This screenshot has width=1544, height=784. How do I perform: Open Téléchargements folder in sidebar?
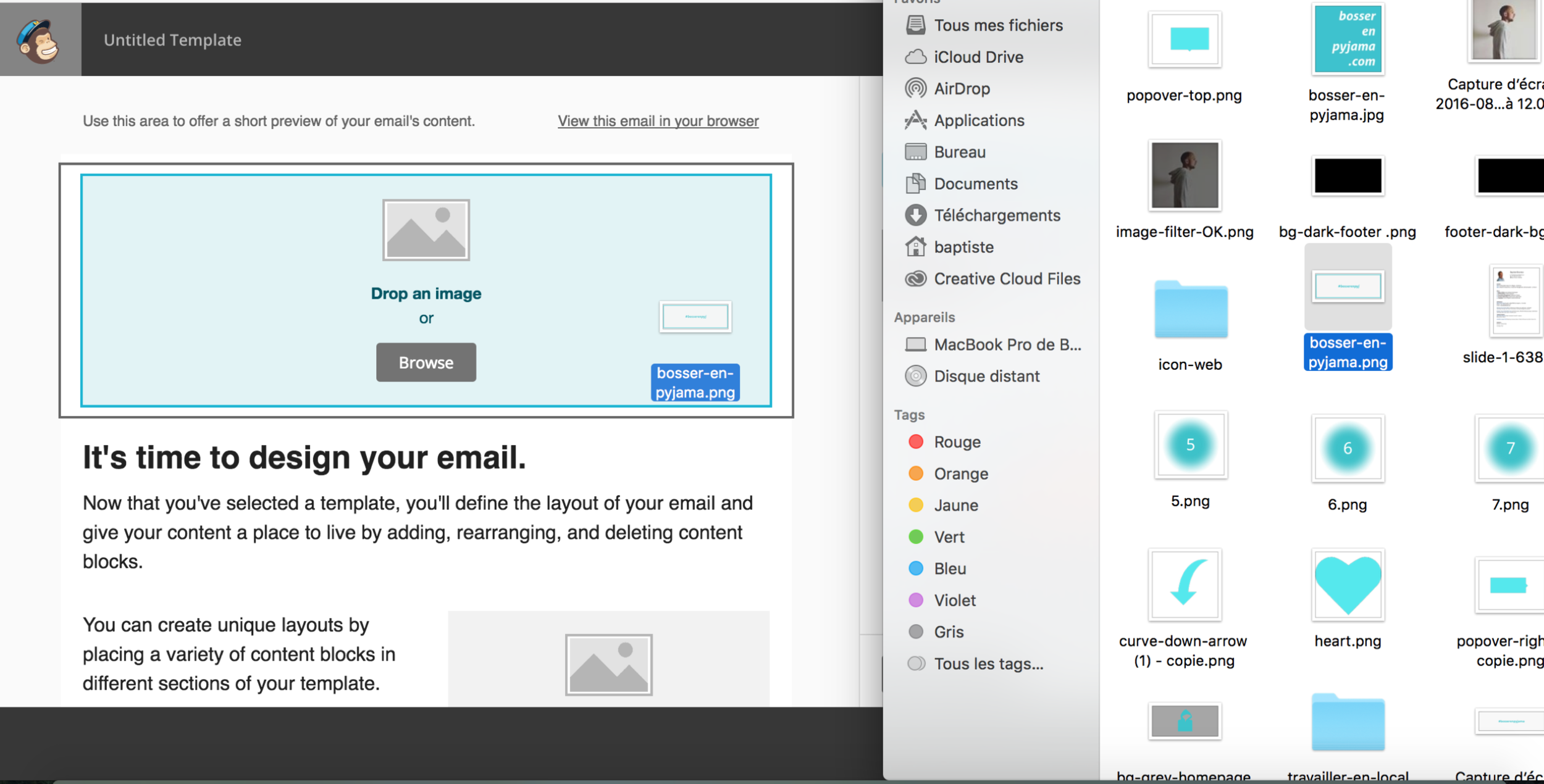(x=996, y=215)
